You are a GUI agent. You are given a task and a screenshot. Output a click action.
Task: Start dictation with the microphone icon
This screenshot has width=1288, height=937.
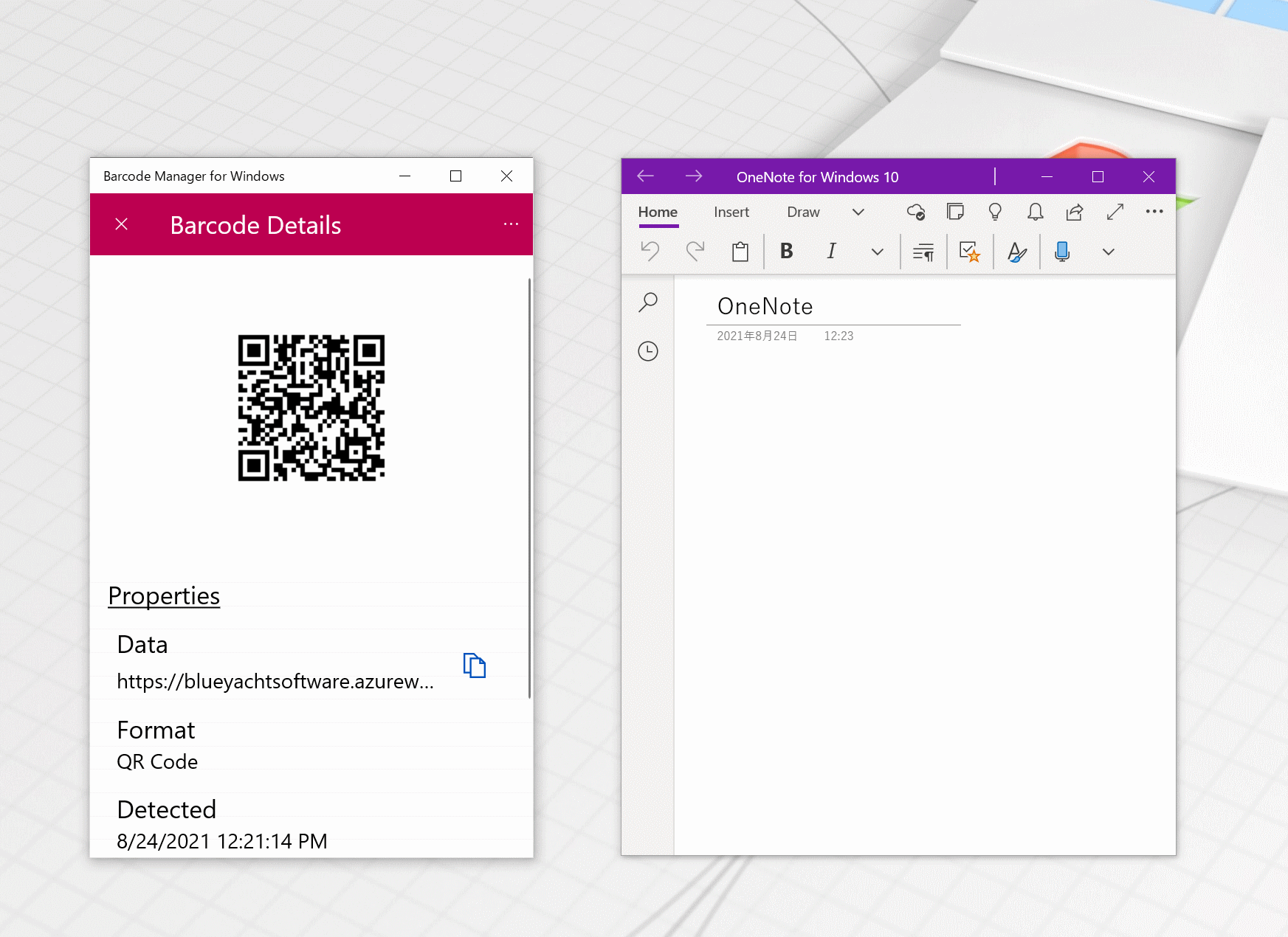1062,252
